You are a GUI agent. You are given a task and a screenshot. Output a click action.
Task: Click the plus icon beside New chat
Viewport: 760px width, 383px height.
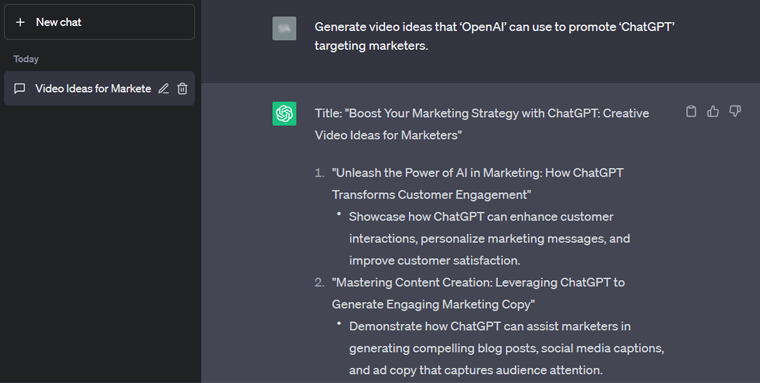pyautogui.click(x=20, y=22)
